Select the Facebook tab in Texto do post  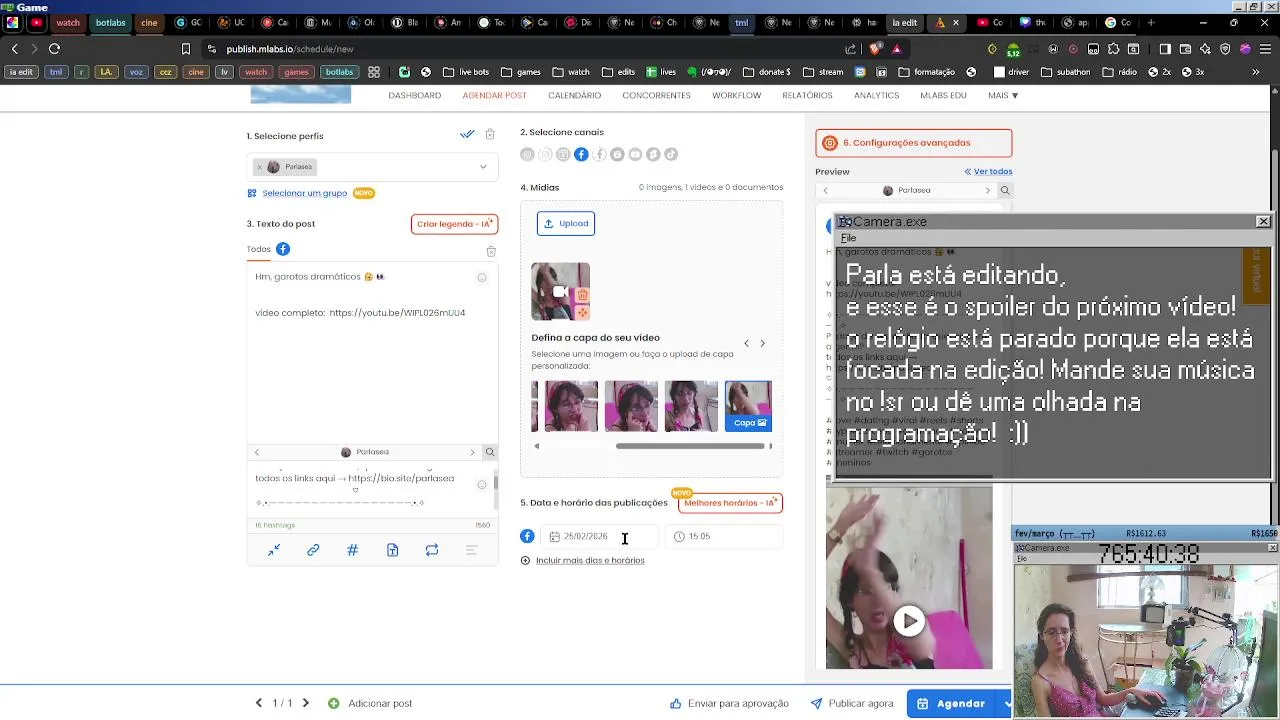(283, 249)
